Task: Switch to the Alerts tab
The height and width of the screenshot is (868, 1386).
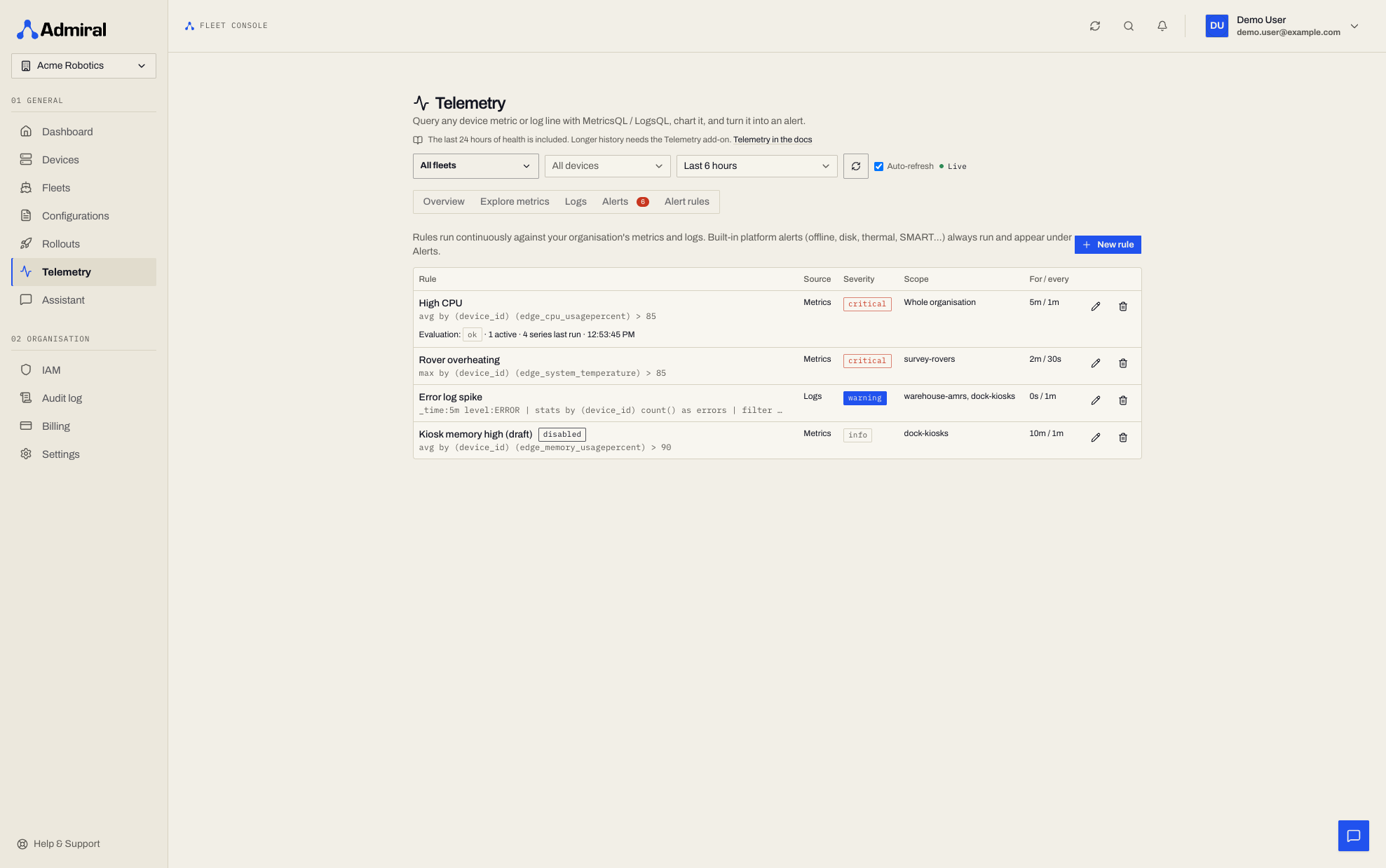Action: pyautogui.click(x=625, y=202)
